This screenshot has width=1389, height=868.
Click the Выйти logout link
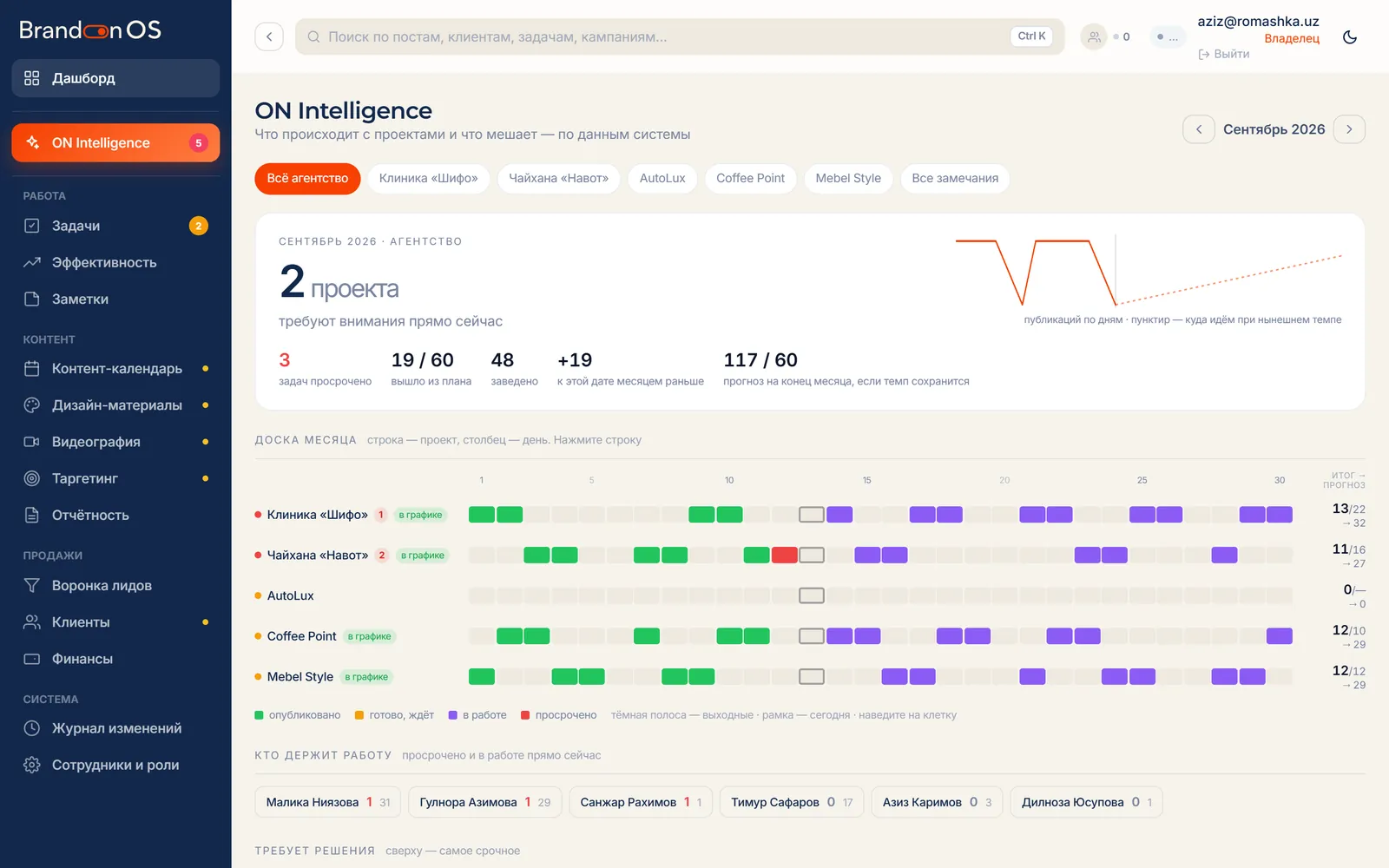click(1224, 54)
